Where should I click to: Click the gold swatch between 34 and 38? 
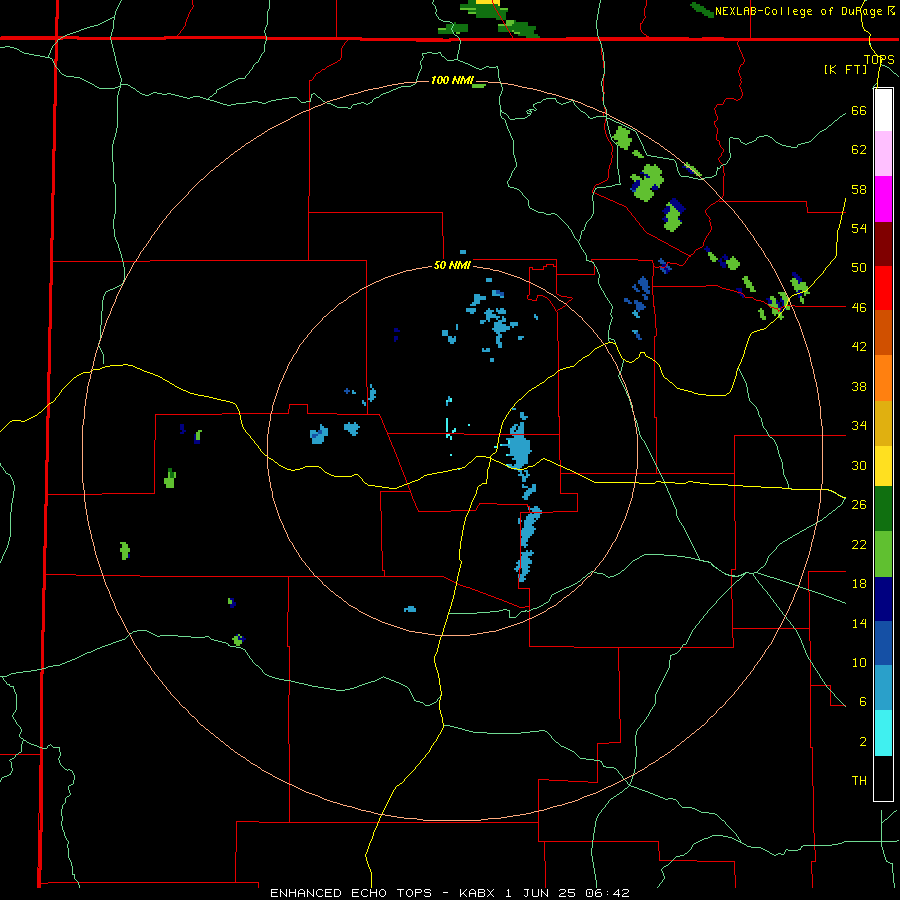[883, 423]
